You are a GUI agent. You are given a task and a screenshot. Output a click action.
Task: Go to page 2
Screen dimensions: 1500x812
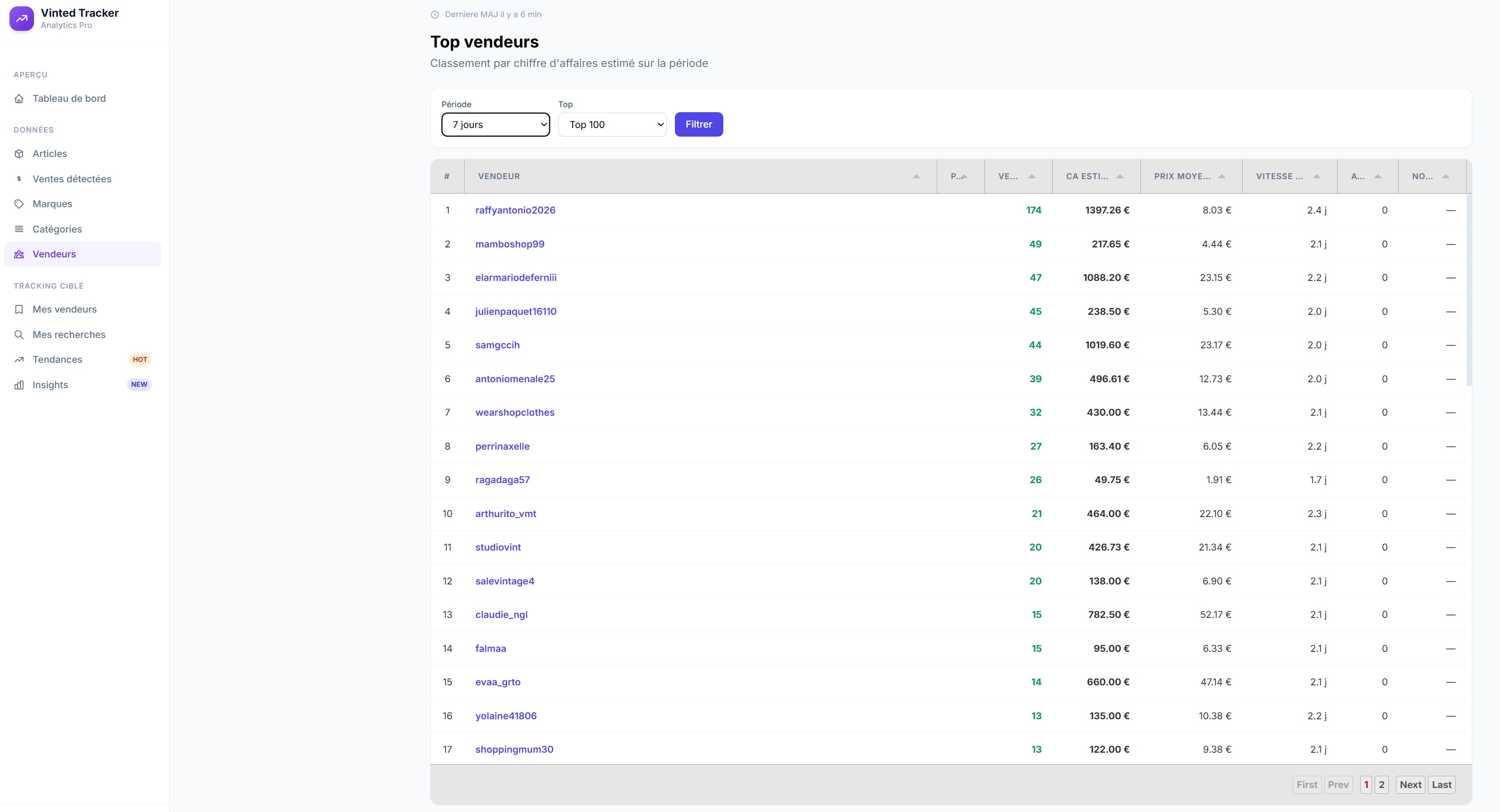click(x=1381, y=784)
